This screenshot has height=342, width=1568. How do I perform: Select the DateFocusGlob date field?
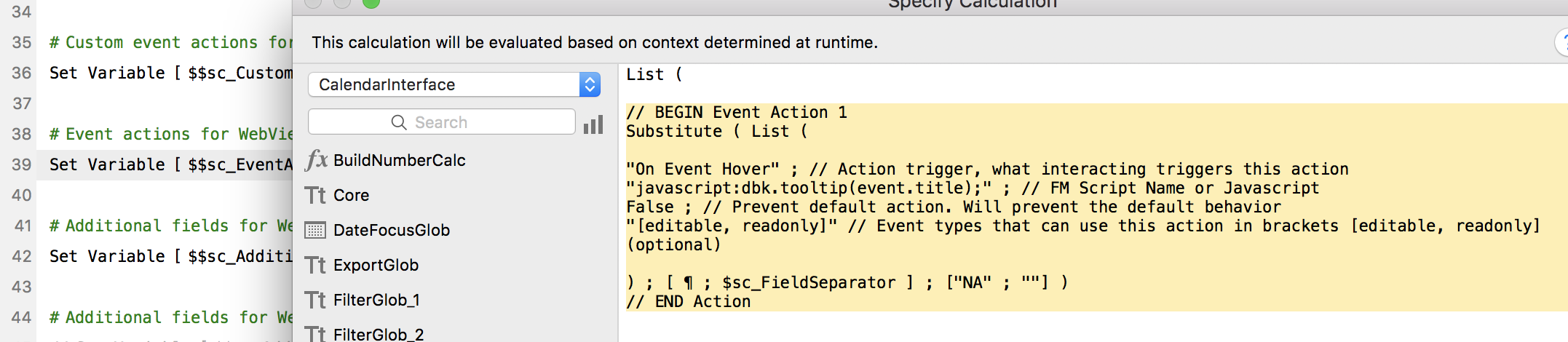(391, 230)
